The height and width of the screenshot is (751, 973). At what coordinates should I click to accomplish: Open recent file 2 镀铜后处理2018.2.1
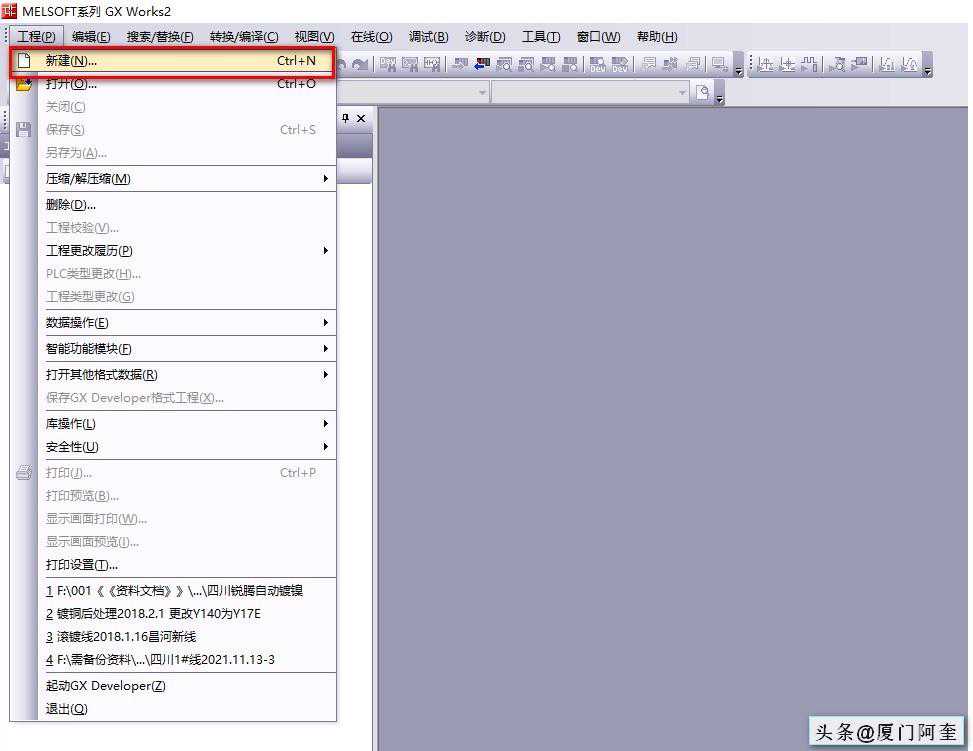coord(153,614)
